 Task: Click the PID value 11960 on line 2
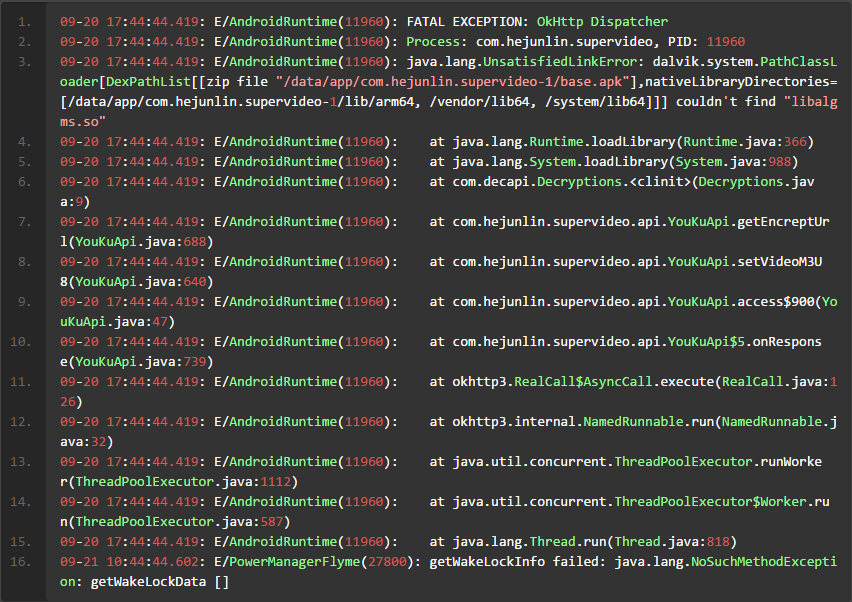(x=725, y=41)
